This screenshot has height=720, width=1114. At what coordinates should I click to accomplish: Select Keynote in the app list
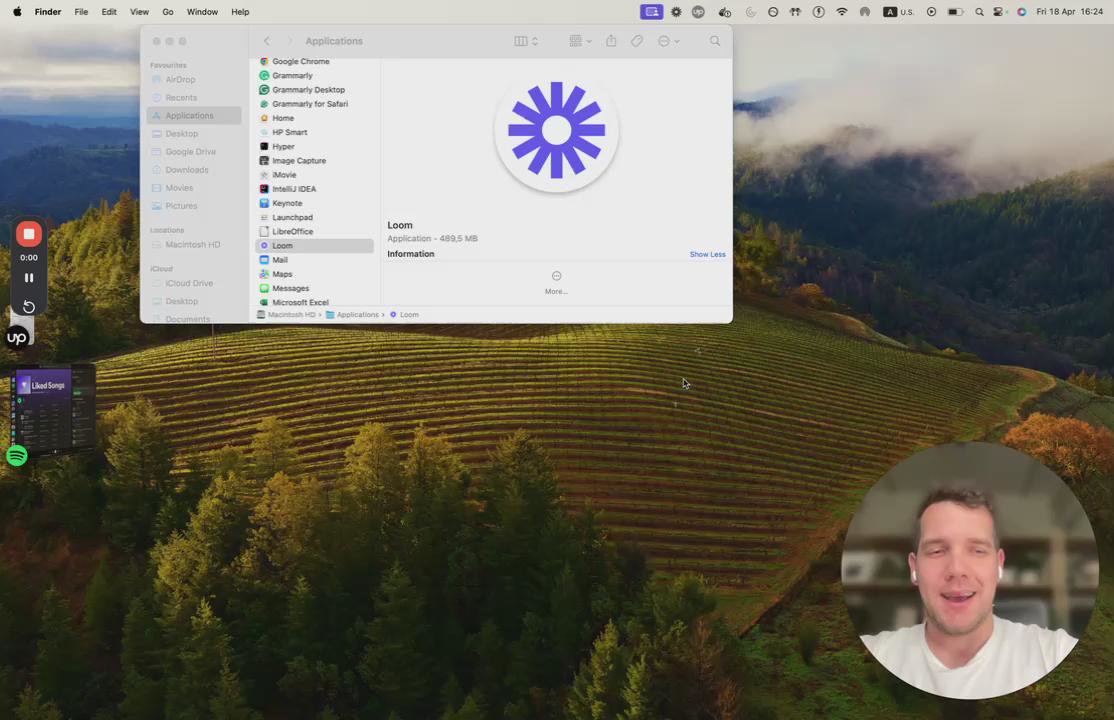[x=314, y=203]
